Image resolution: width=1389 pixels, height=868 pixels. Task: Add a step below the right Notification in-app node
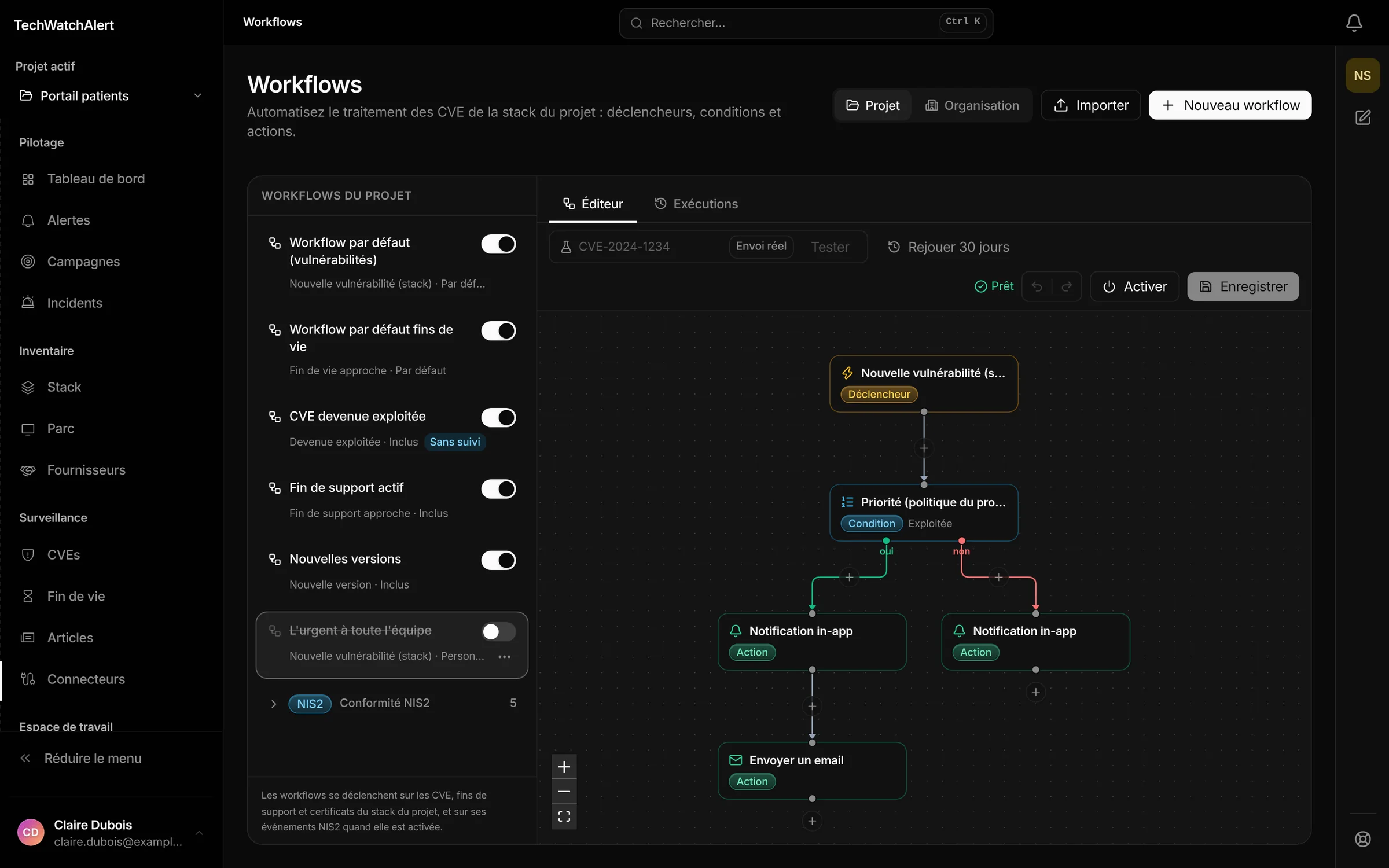pyautogui.click(x=1035, y=692)
